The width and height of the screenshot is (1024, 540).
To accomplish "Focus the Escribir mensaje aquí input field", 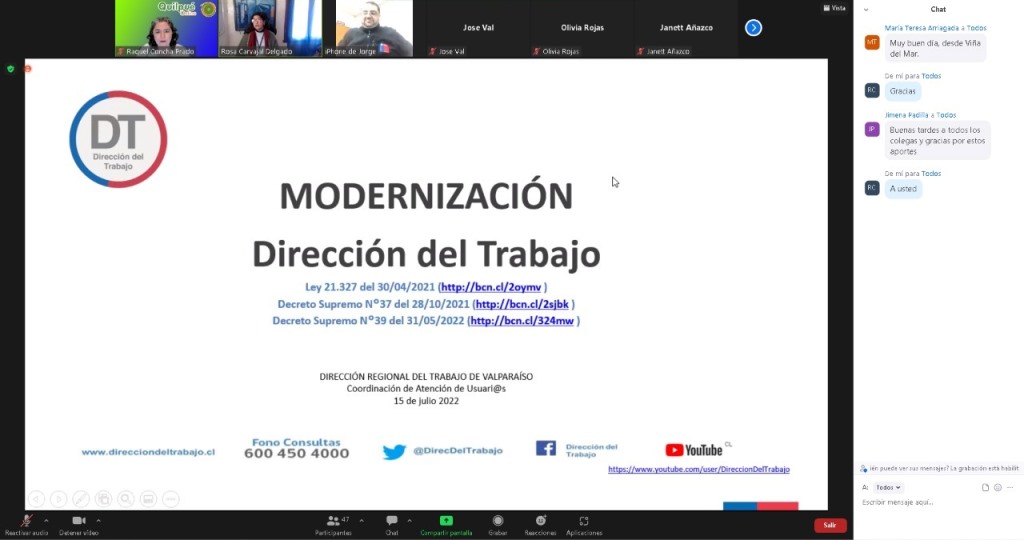I will tap(938, 502).
